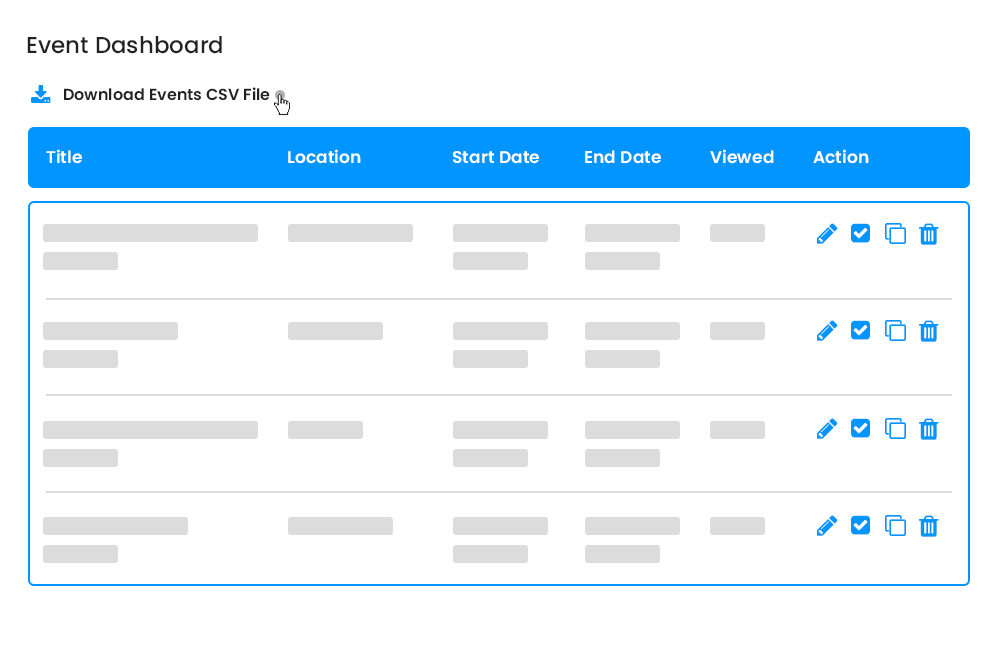
Task: Duplicate the third event row
Action: pos(895,428)
